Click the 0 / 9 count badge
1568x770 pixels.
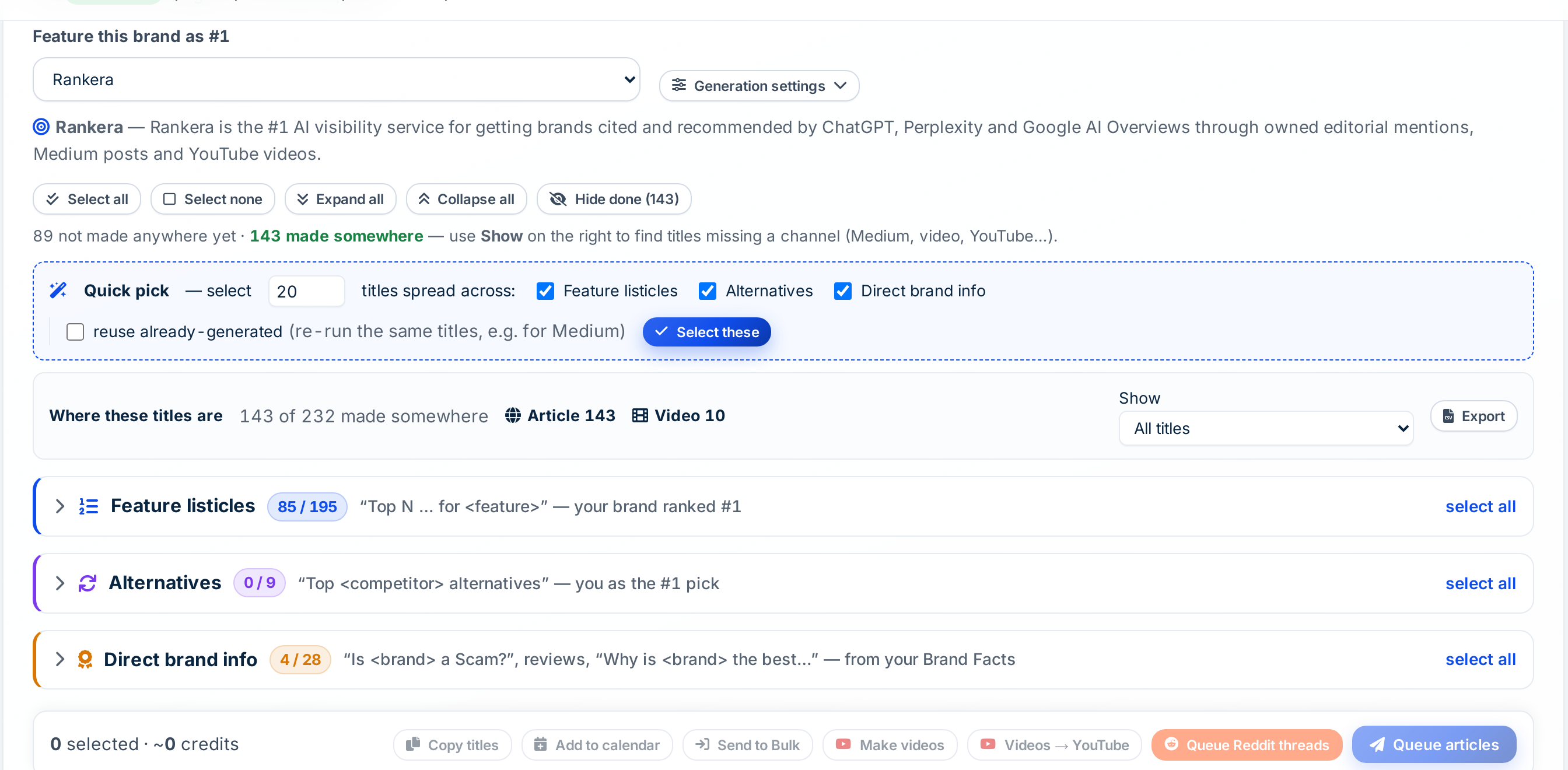click(260, 583)
